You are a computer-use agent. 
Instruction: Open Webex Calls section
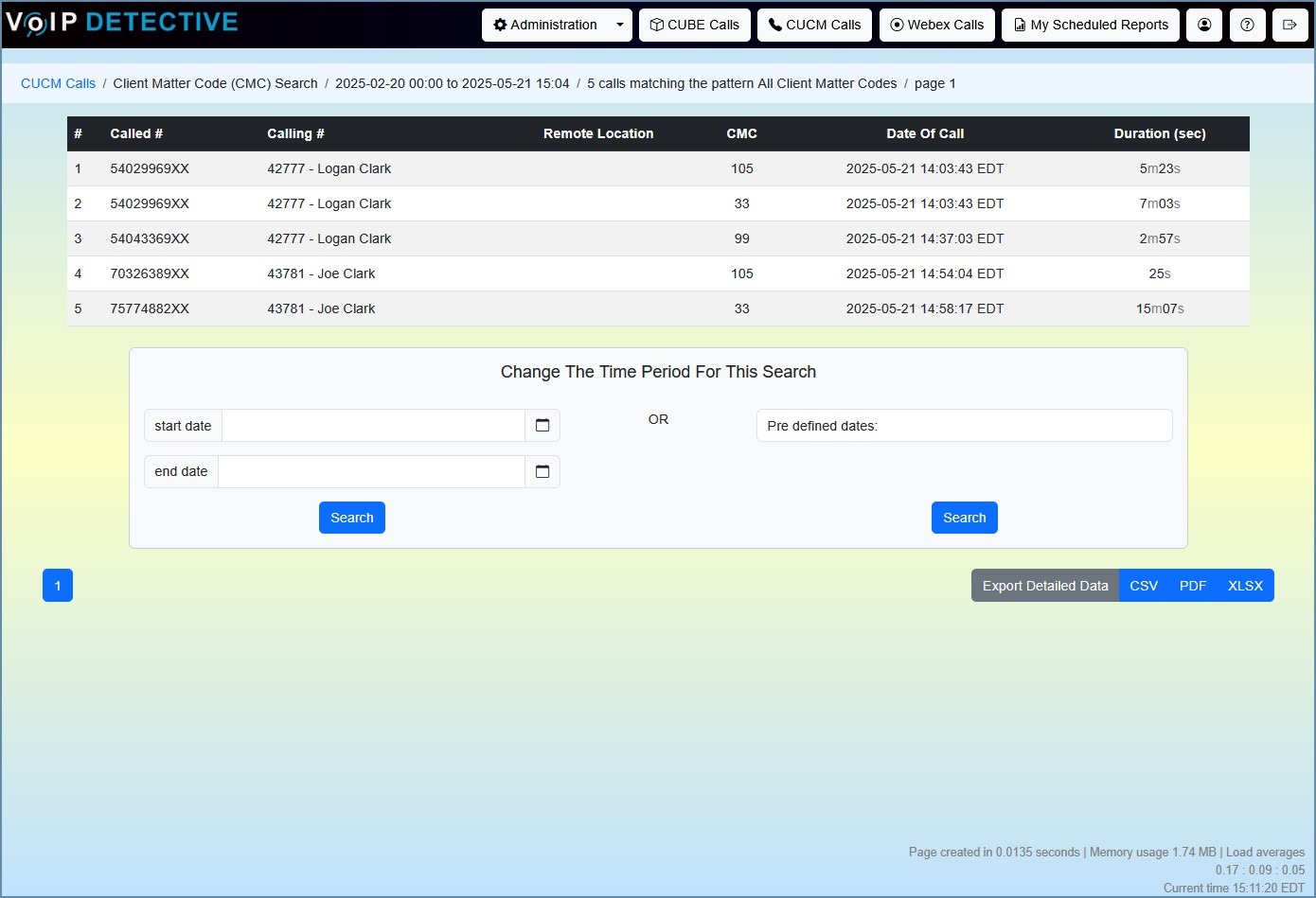(937, 25)
